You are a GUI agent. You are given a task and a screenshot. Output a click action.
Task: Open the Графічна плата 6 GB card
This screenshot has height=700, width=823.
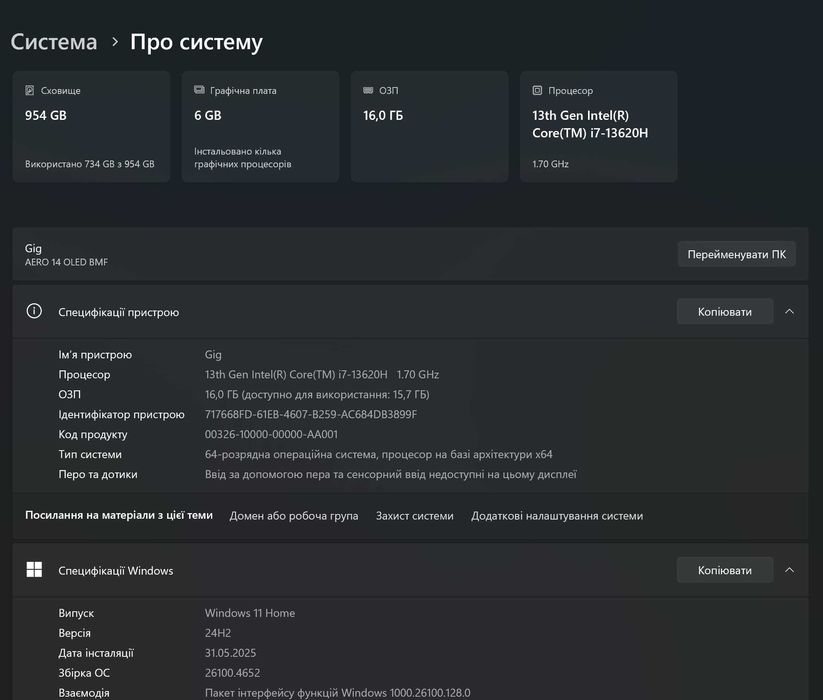coord(260,126)
